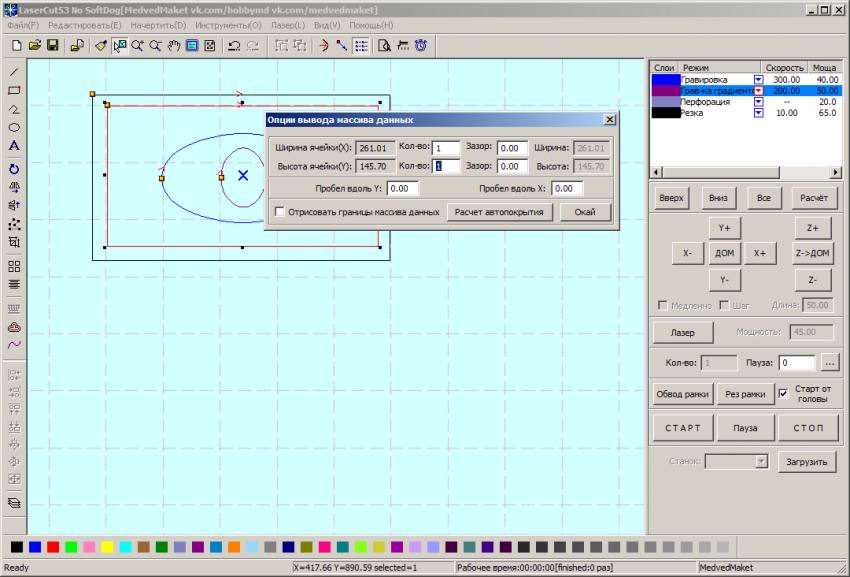Toggle the 'Старт от головы' checkbox
The height and width of the screenshot is (577, 850).
tap(783, 393)
